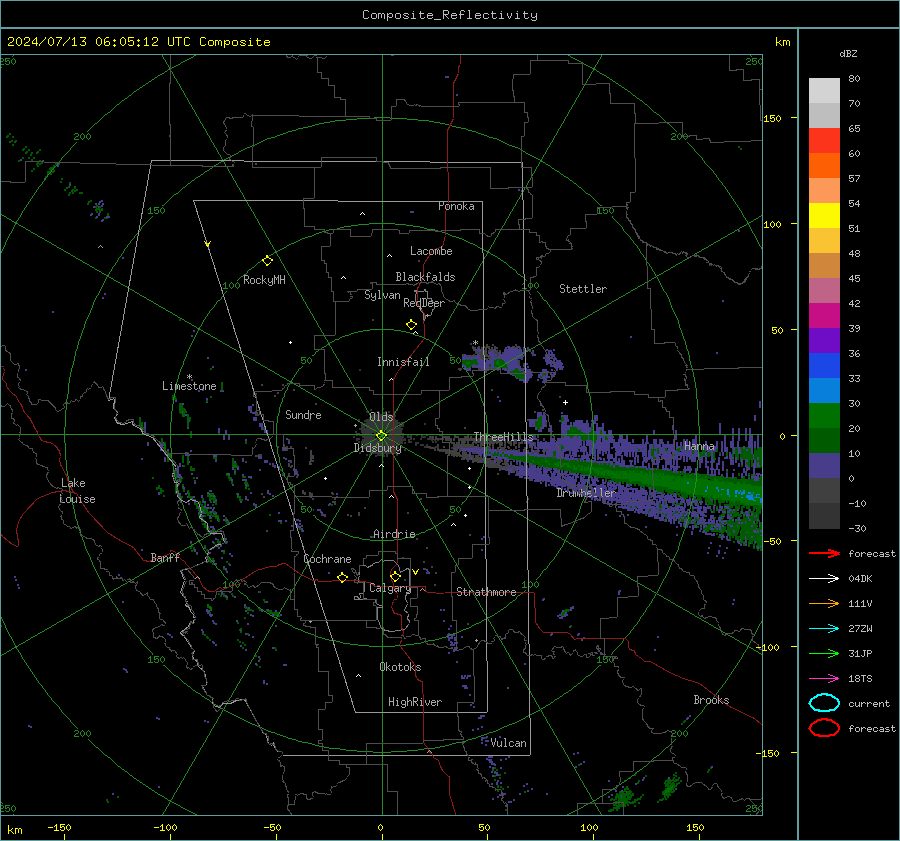Click the Blackfalds town label
Image resolution: width=900 pixels, height=841 pixels.
pyautogui.click(x=425, y=277)
